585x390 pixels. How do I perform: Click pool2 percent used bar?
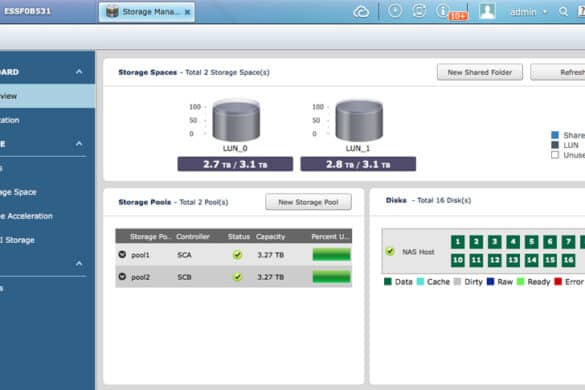(x=331, y=277)
